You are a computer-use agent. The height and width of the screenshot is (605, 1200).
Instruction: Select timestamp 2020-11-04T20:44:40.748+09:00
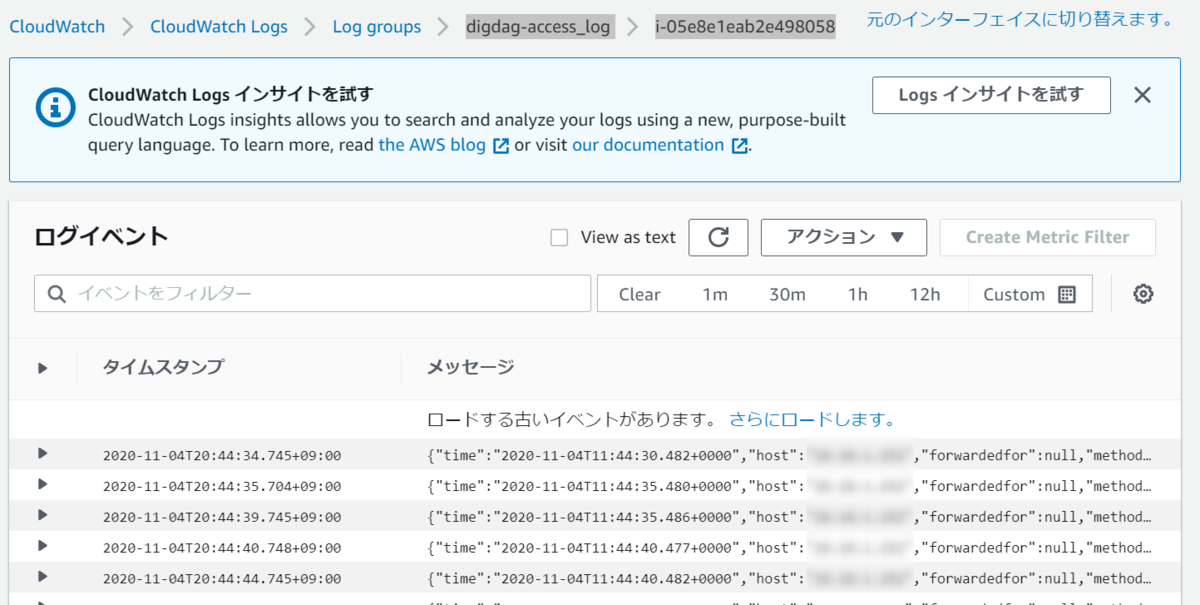(x=222, y=548)
